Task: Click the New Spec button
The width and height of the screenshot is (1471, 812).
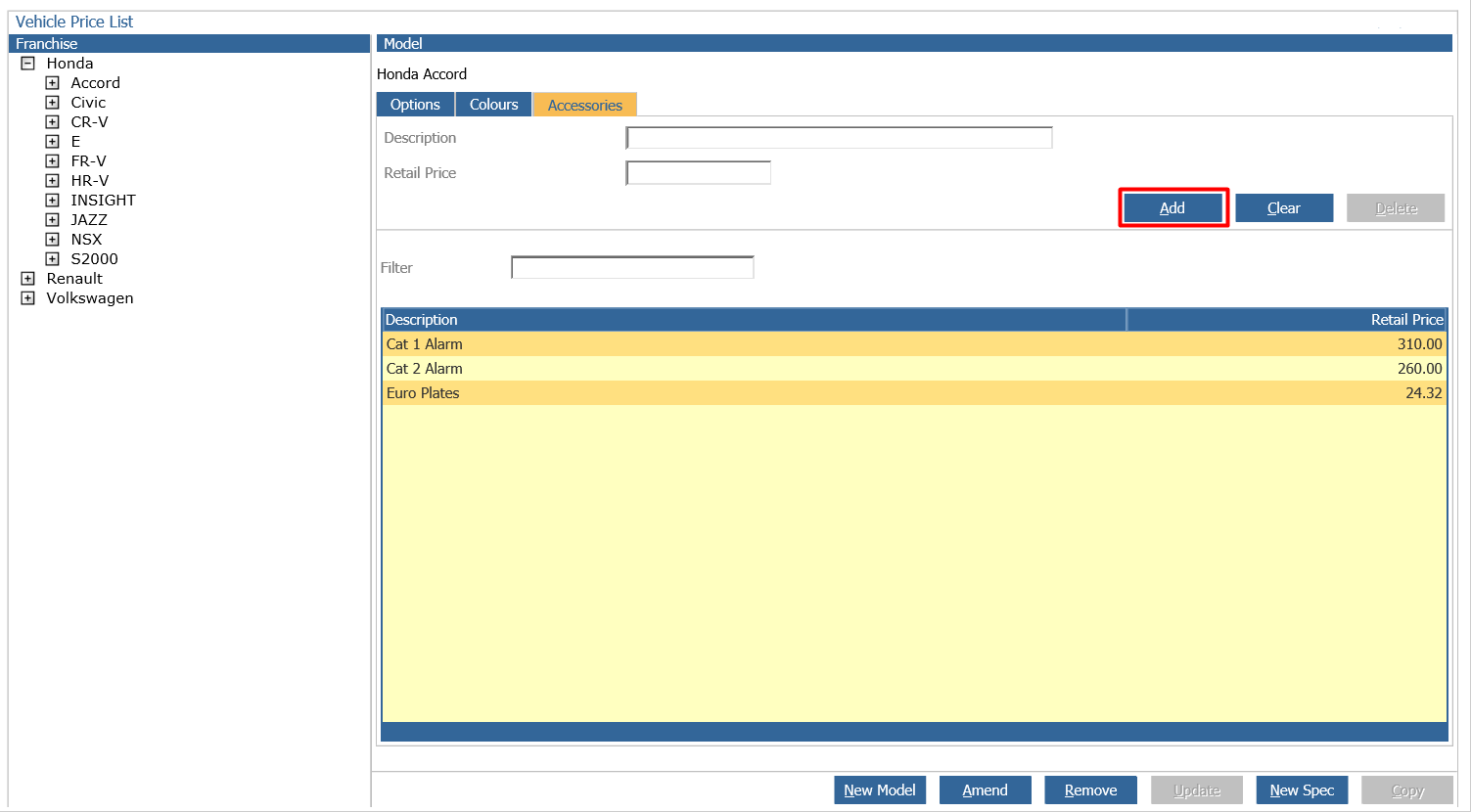Action: click(x=1302, y=790)
